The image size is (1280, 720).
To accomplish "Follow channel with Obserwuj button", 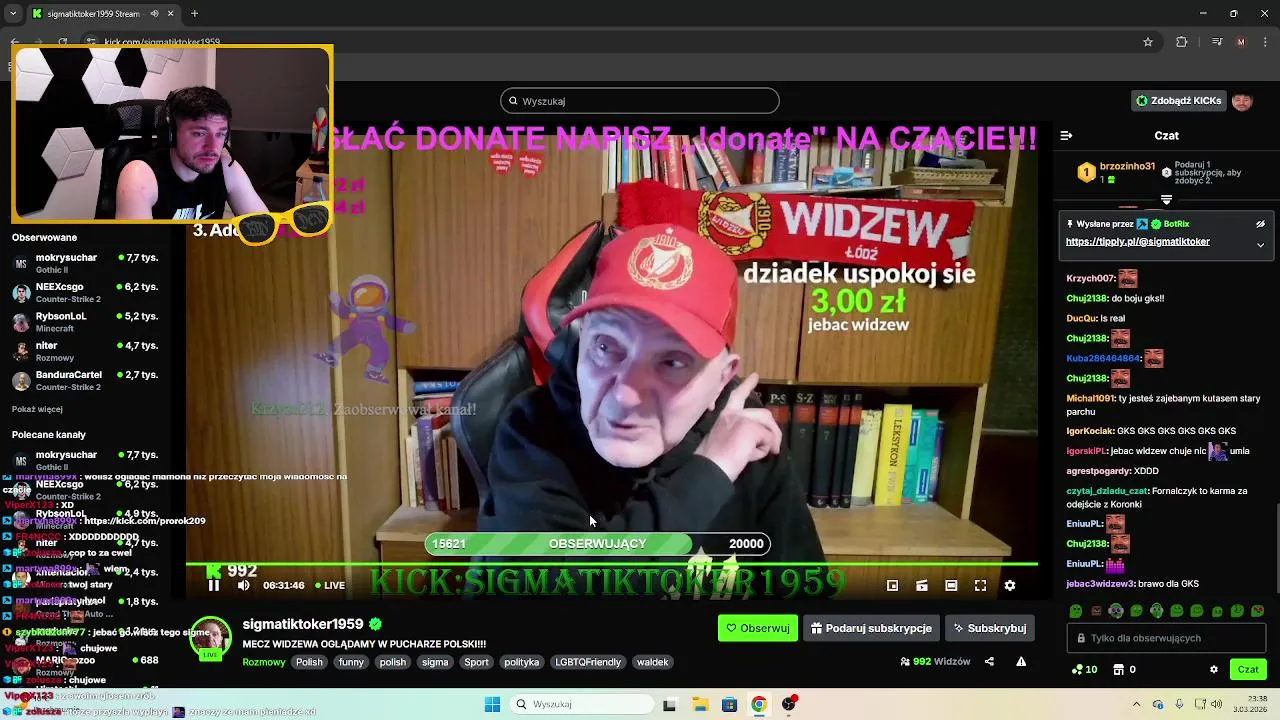I will click(758, 628).
